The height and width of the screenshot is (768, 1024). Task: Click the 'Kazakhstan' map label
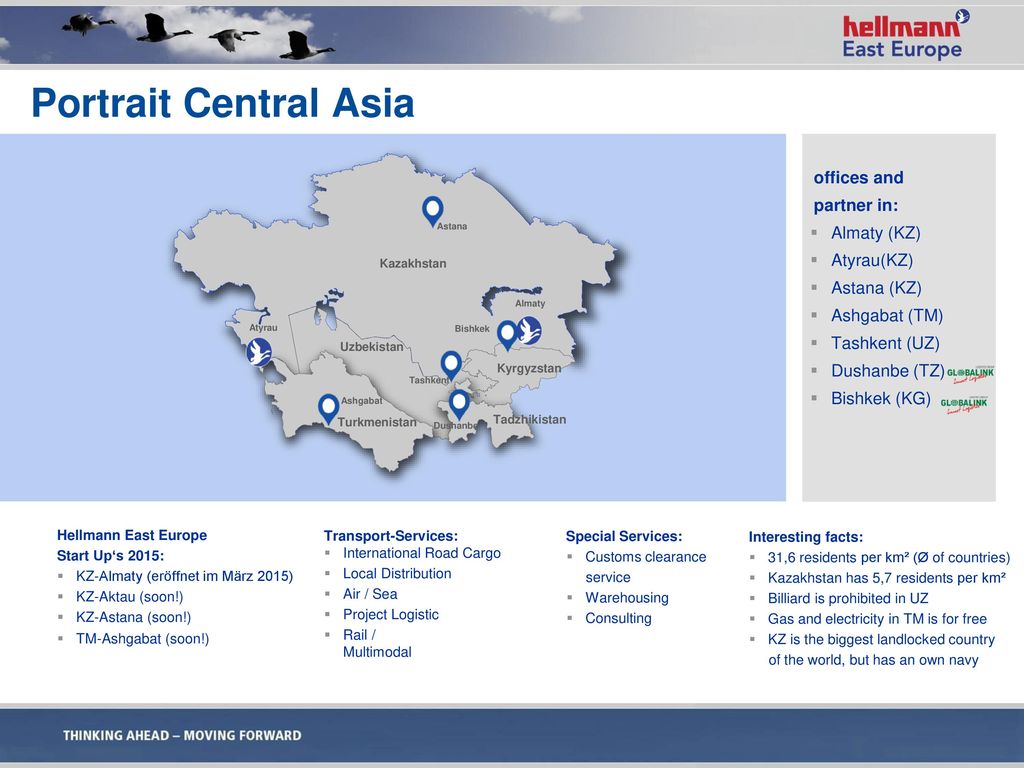coord(413,263)
